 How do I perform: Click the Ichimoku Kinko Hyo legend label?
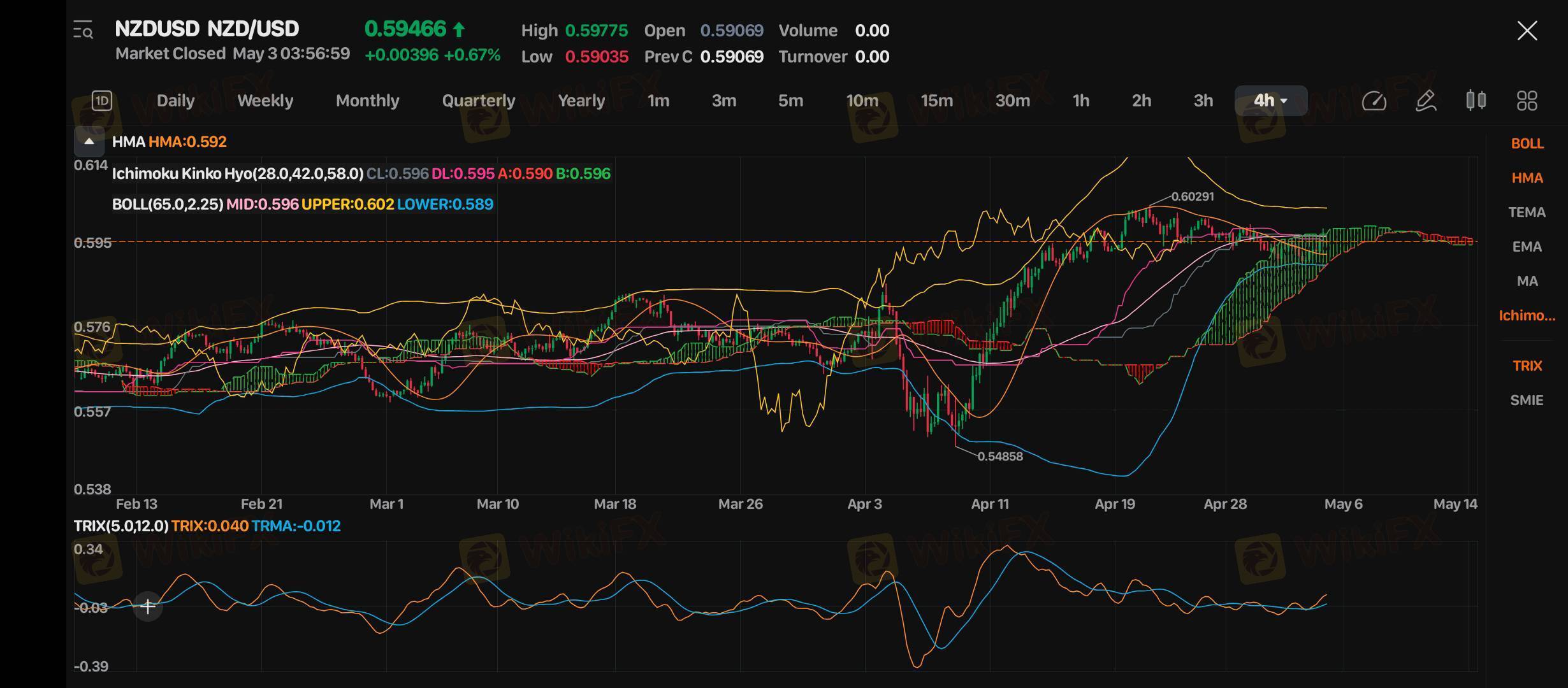coord(237,174)
